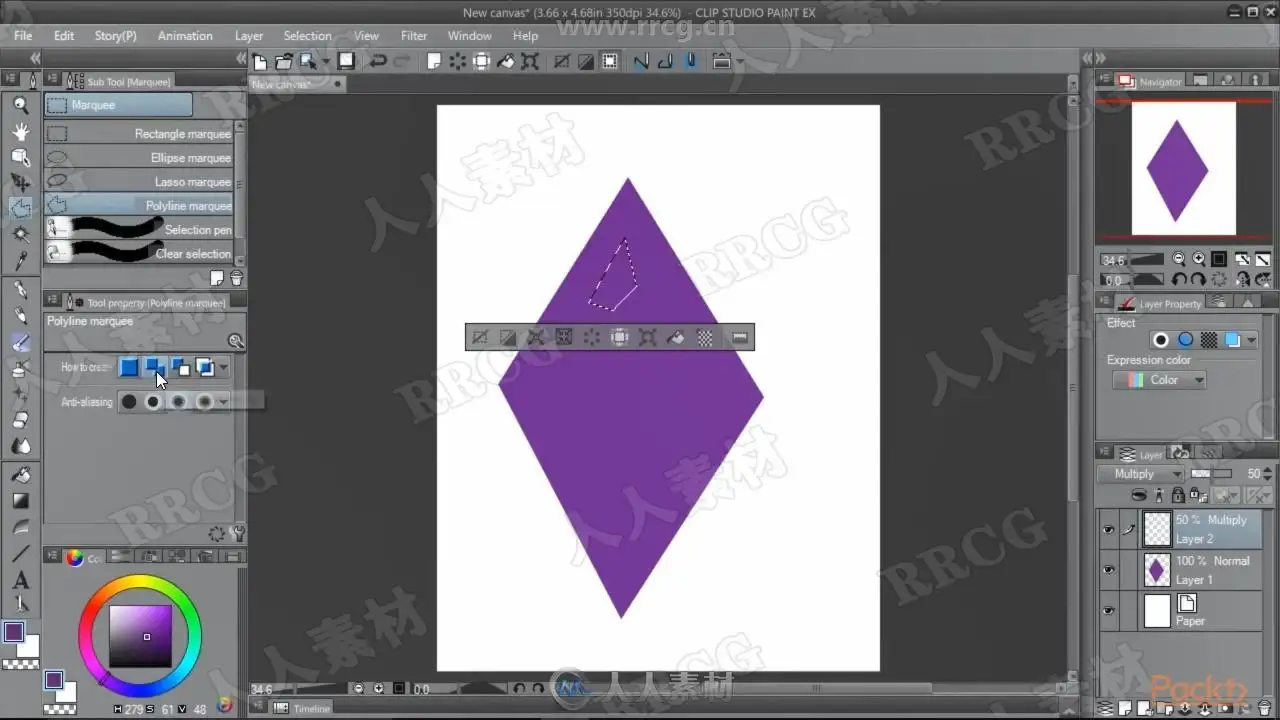The image size is (1280, 720).
Task: Choose the no anti-aliasing option
Action: 129,402
